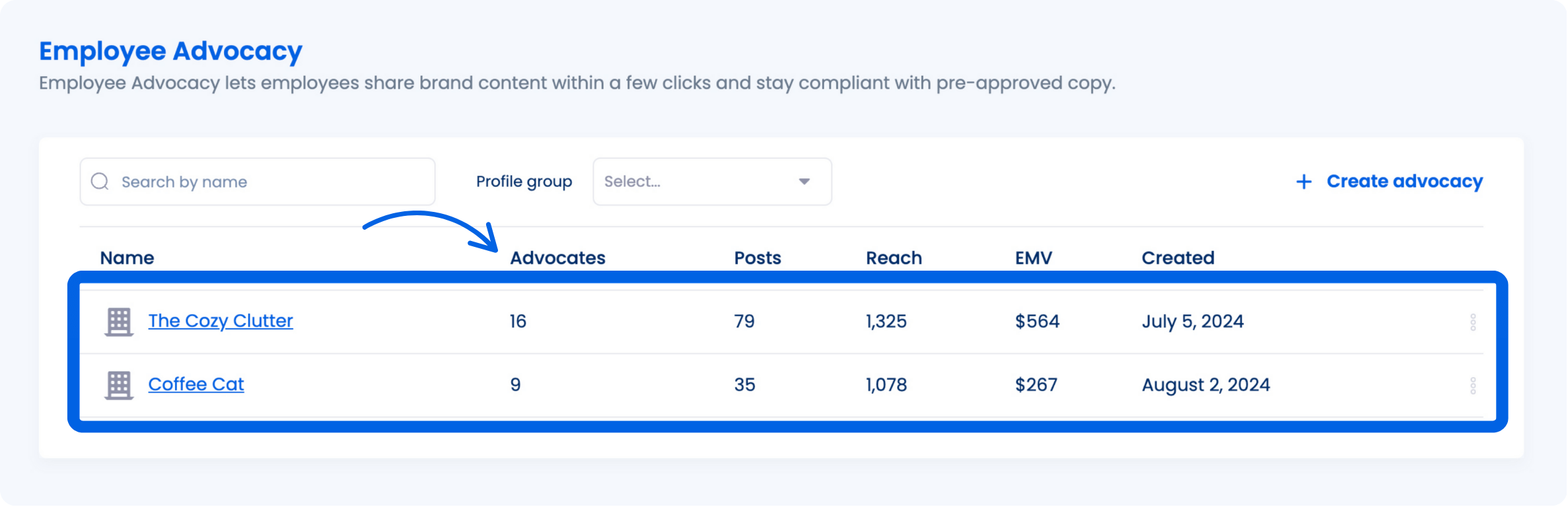Select the July 5, 2024 created date
1568x507 pixels.
(x=1192, y=321)
